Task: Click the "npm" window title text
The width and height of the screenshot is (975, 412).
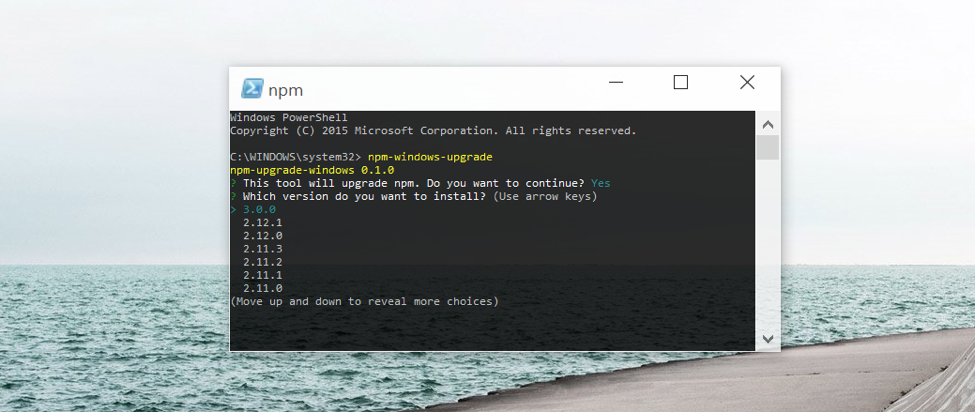Action: 285,90
